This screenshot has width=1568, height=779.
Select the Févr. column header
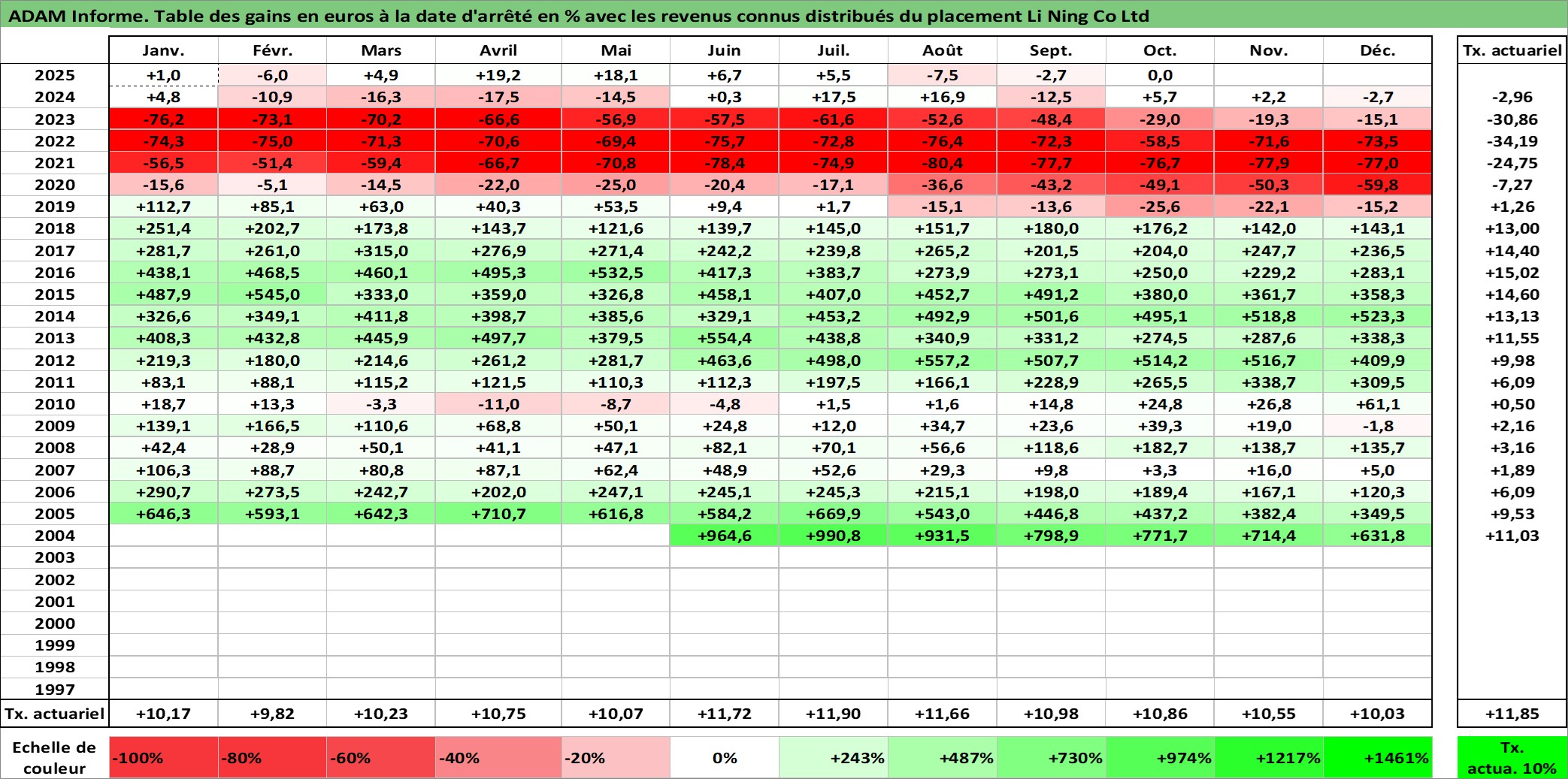272,50
